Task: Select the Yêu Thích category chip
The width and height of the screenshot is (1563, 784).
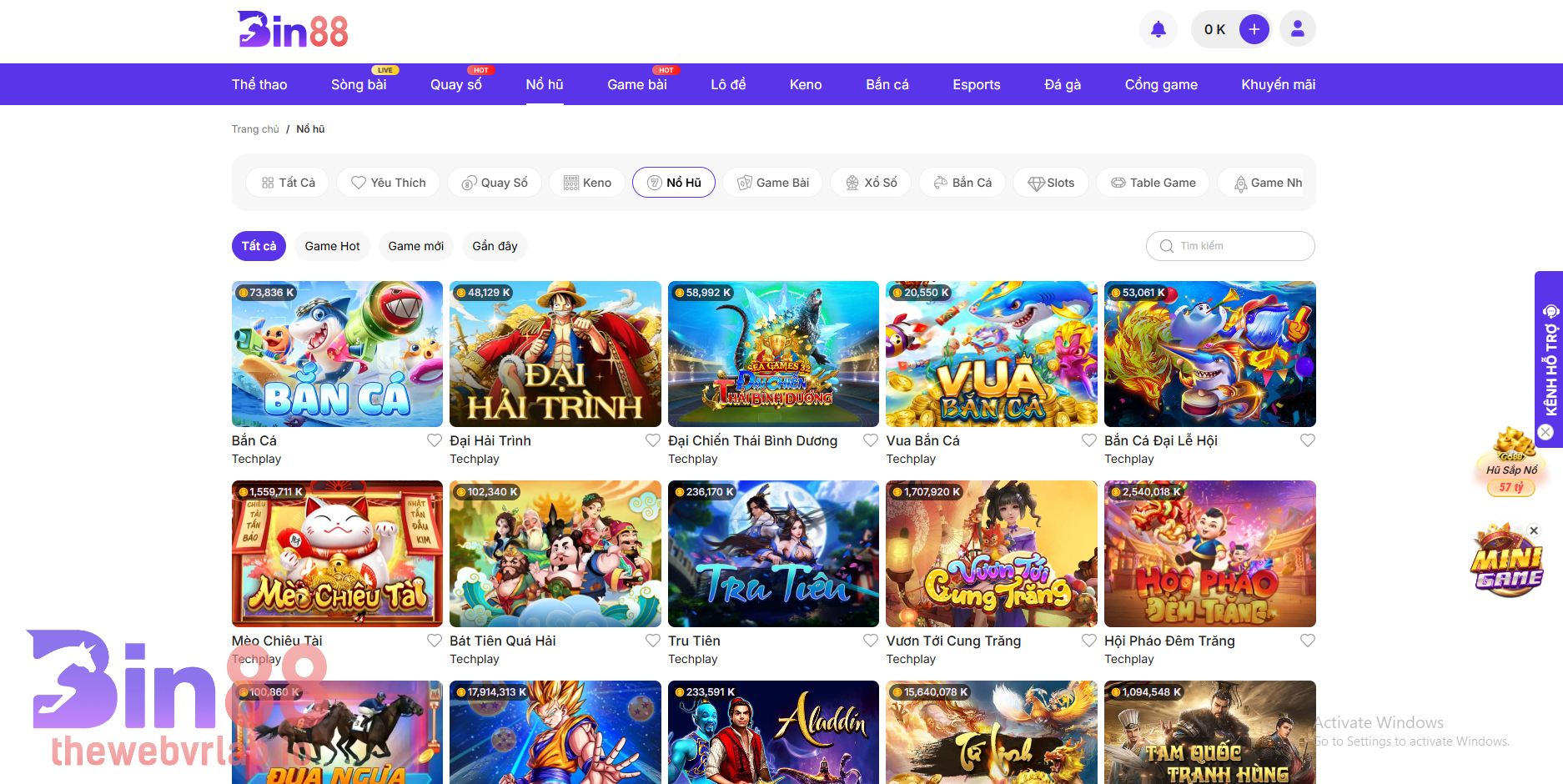Action: [x=388, y=183]
